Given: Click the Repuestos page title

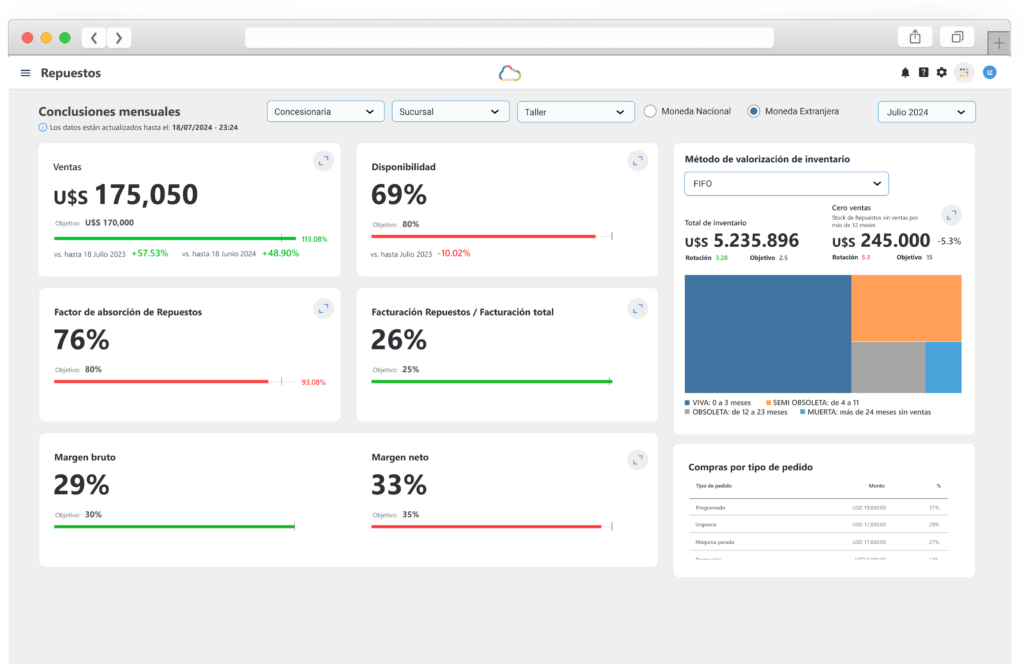Looking at the screenshot, I should coord(71,73).
